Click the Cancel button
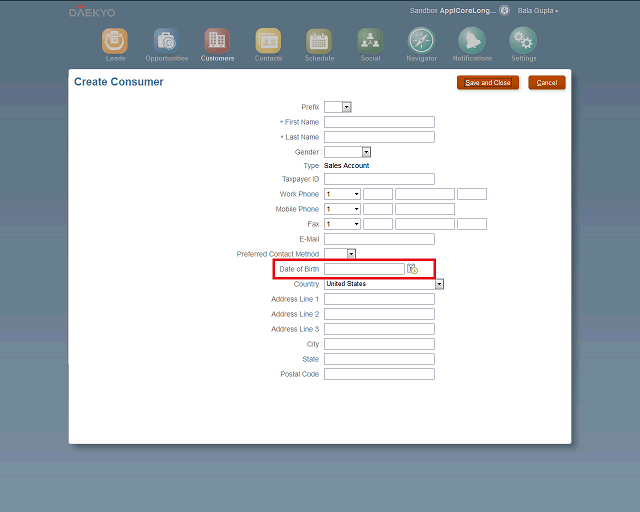The image size is (640, 512). (x=547, y=82)
